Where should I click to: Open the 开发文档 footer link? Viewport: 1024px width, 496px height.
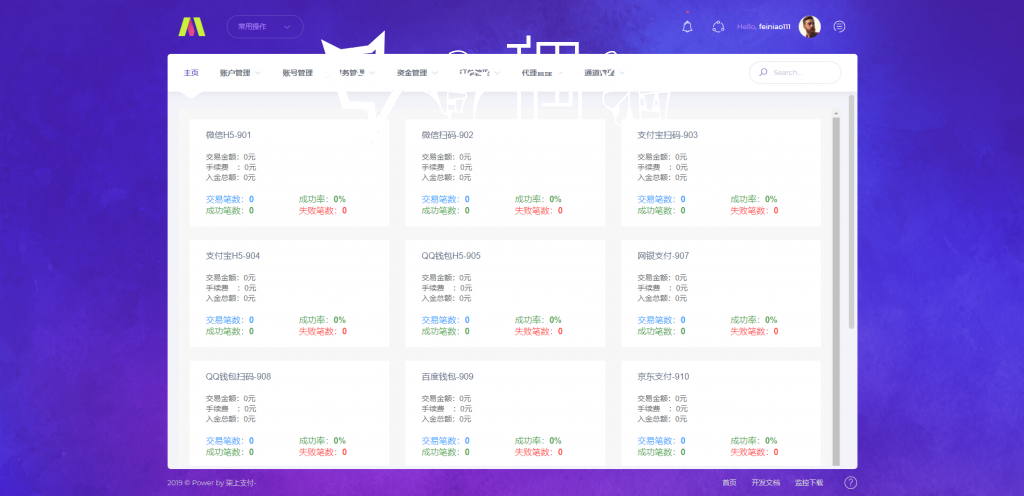pyautogui.click(x=765, y=483)
